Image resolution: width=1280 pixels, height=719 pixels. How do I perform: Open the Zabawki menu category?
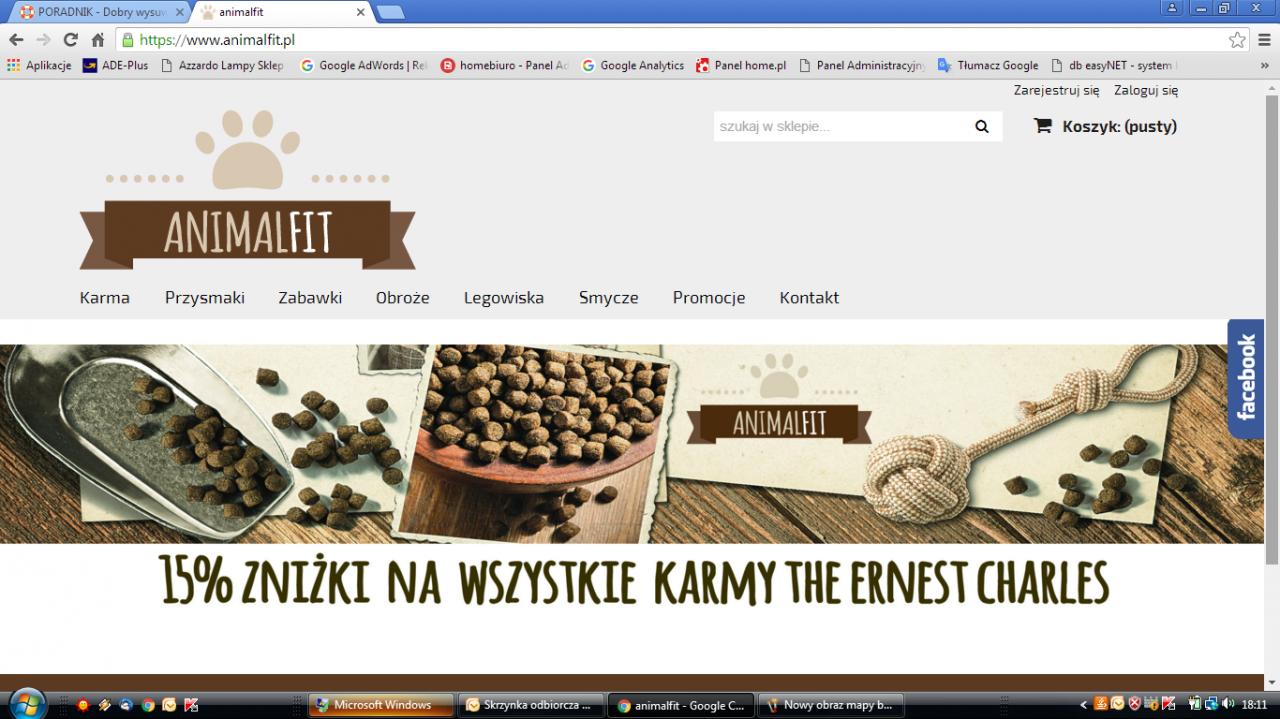(x=310, y=298)
